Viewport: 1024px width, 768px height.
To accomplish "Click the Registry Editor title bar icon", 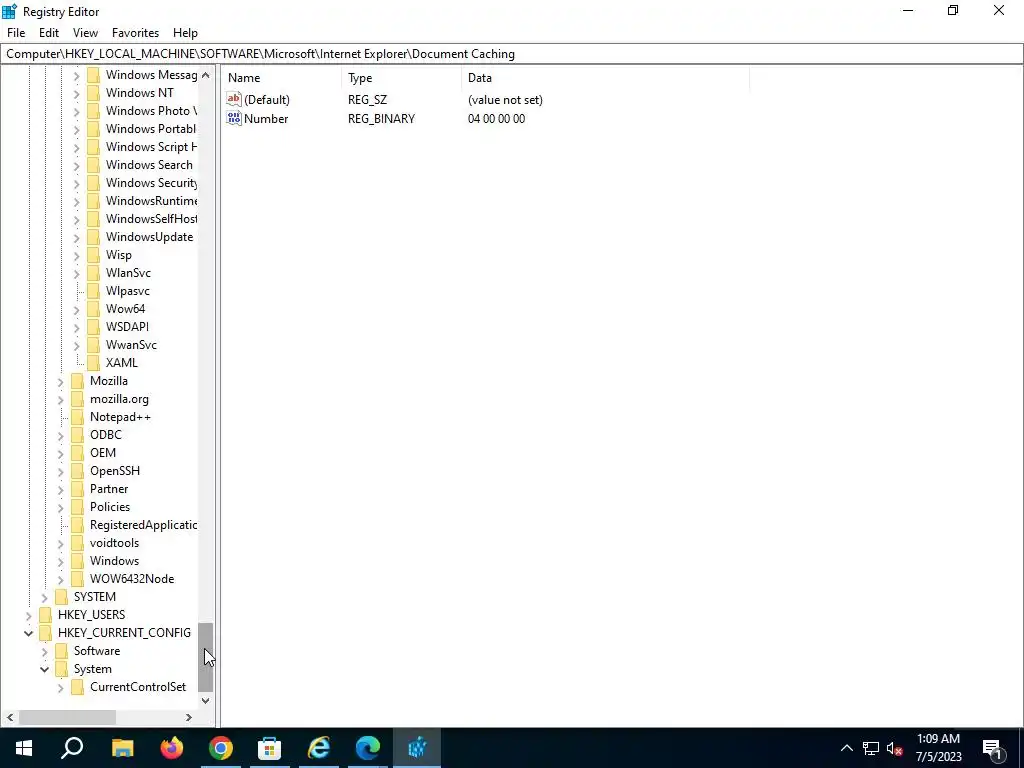I will tap(9, 11).
